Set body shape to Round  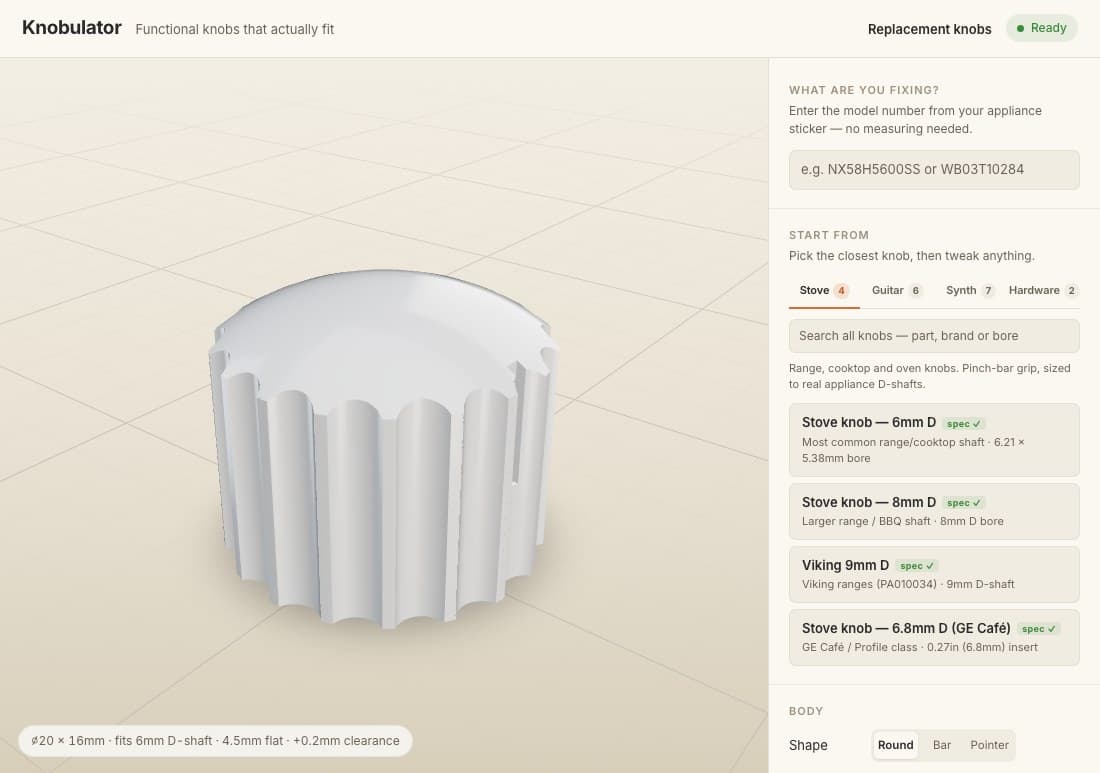(895, 745)
